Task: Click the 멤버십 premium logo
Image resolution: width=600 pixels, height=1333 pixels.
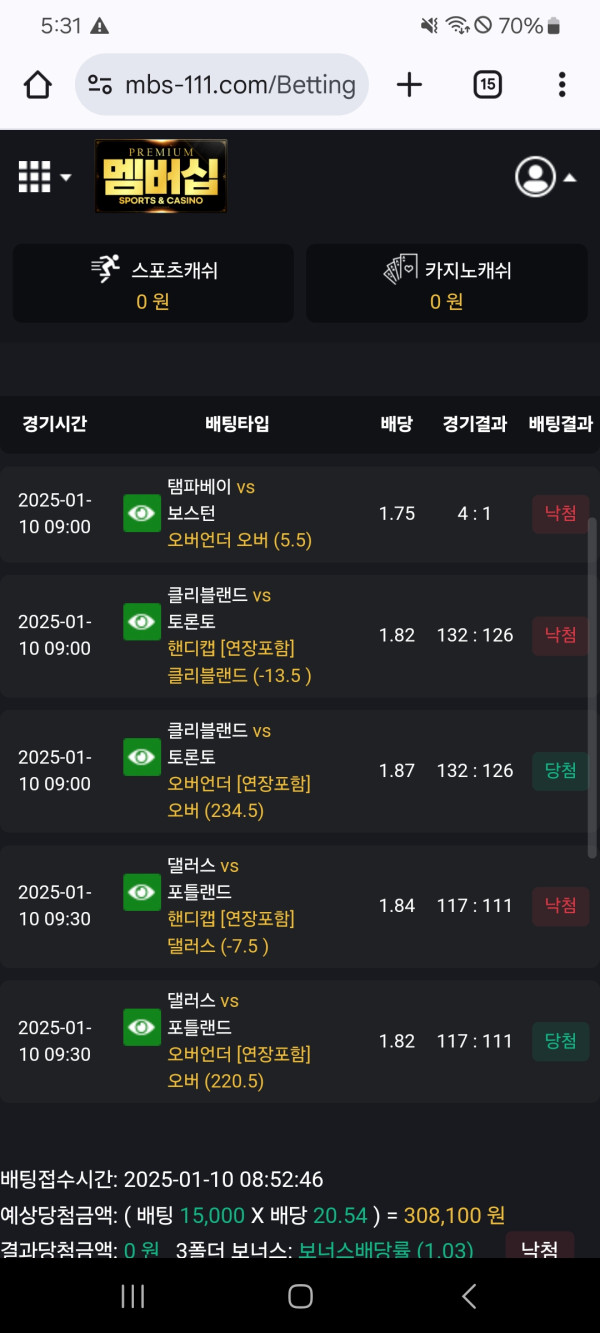Action: [x=160, y=177]
